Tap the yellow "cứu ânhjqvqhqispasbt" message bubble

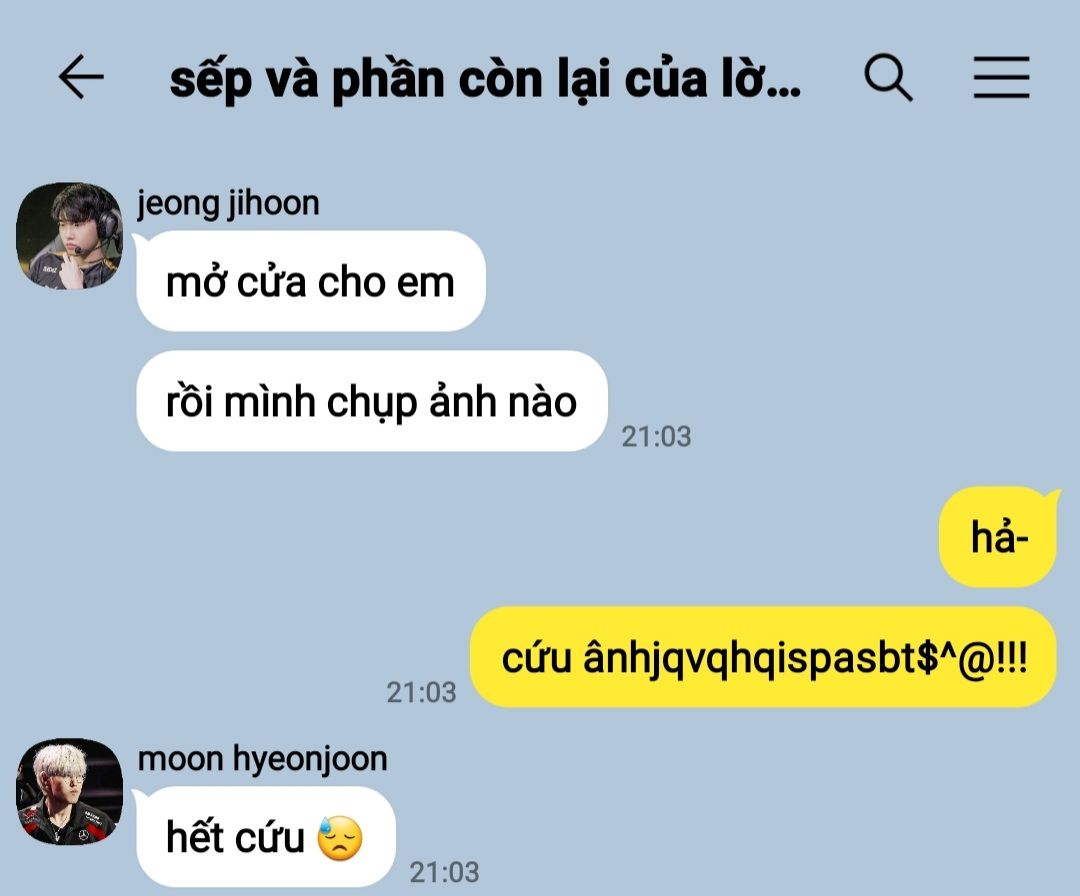[x=763, y=657]
